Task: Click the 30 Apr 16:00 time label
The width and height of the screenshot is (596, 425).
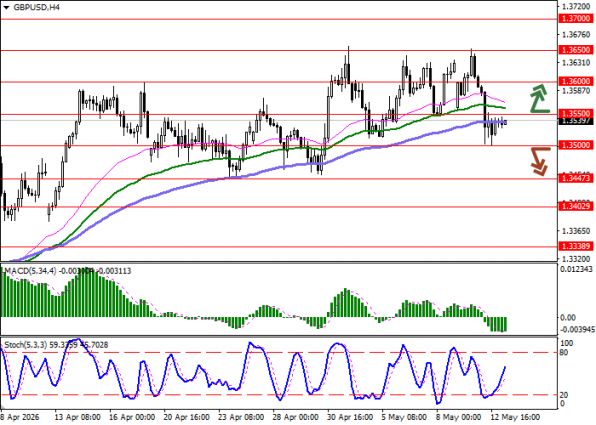Action: click(351, 417)
